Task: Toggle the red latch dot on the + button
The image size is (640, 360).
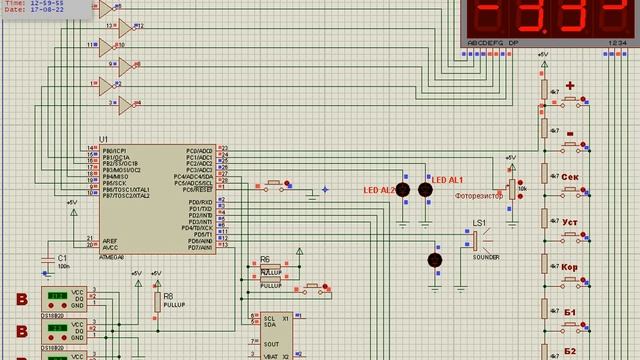Action: click(583, 99)
